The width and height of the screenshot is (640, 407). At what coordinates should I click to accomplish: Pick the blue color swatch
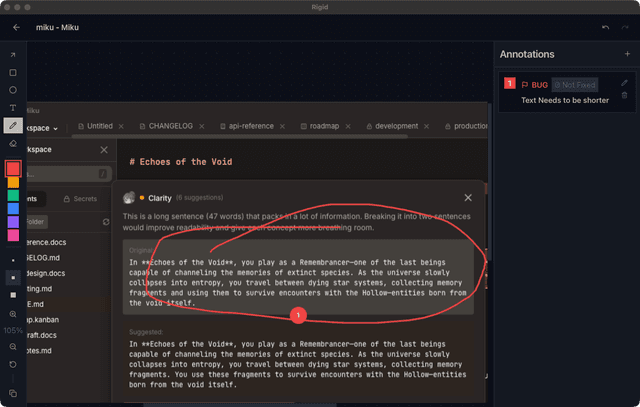(x=13, y=208)
